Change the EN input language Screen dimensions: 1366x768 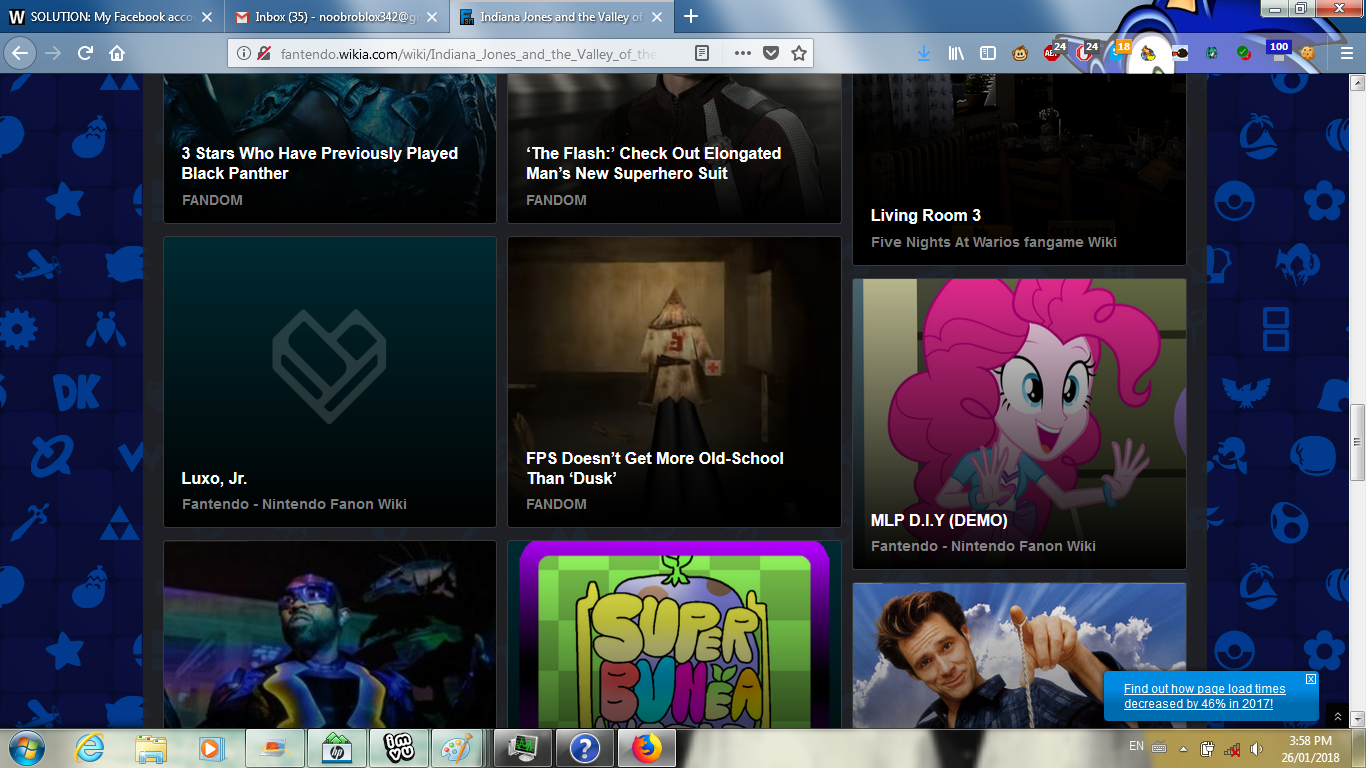(1136, 746)
